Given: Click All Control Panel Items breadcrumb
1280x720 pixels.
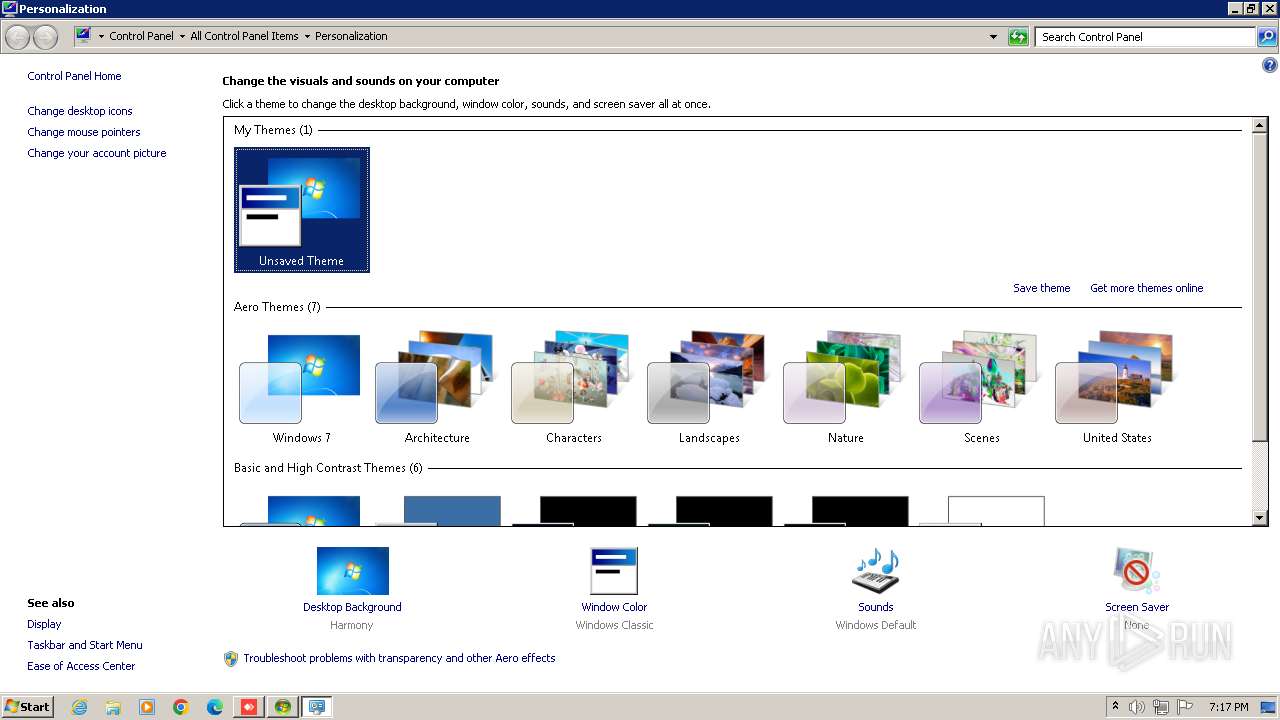Looking at the screenshot, I should pyautogui.click(x=244, y=36).
